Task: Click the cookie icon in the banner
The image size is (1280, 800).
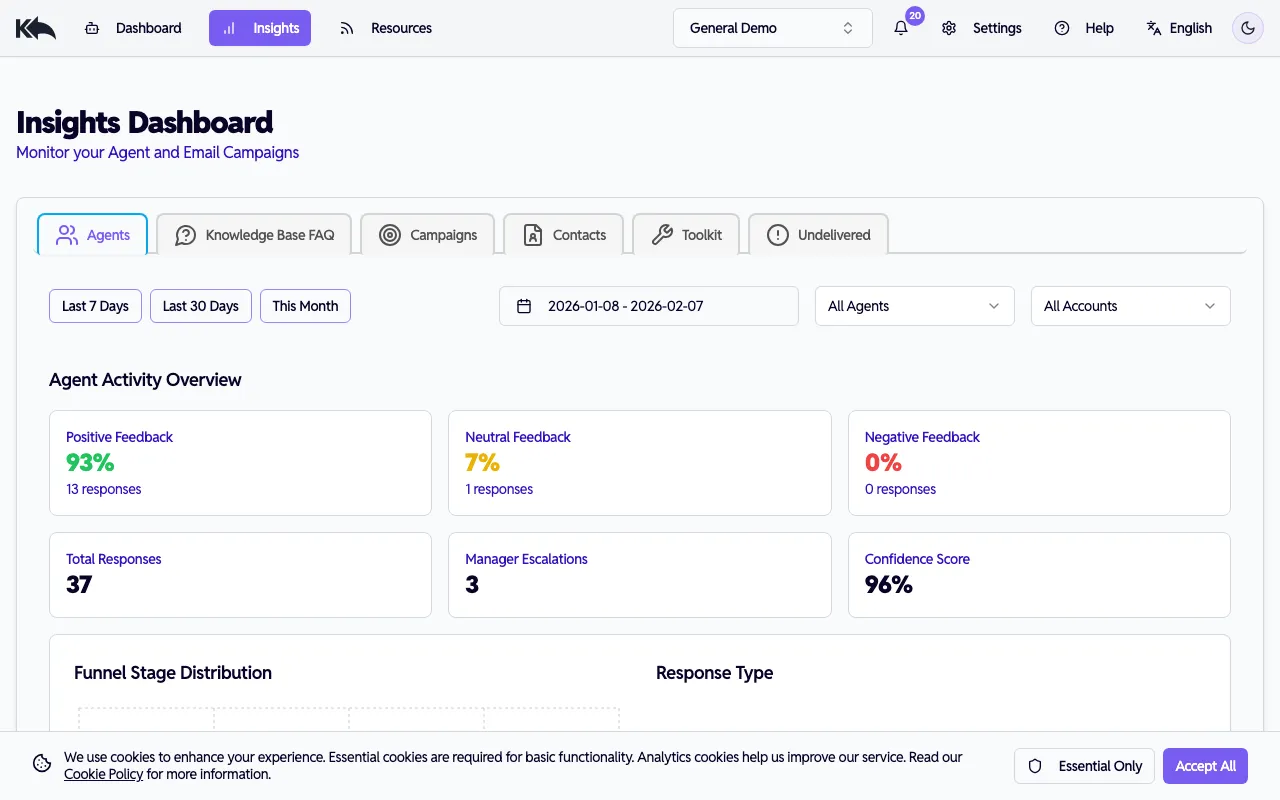Action: (41, 763)
